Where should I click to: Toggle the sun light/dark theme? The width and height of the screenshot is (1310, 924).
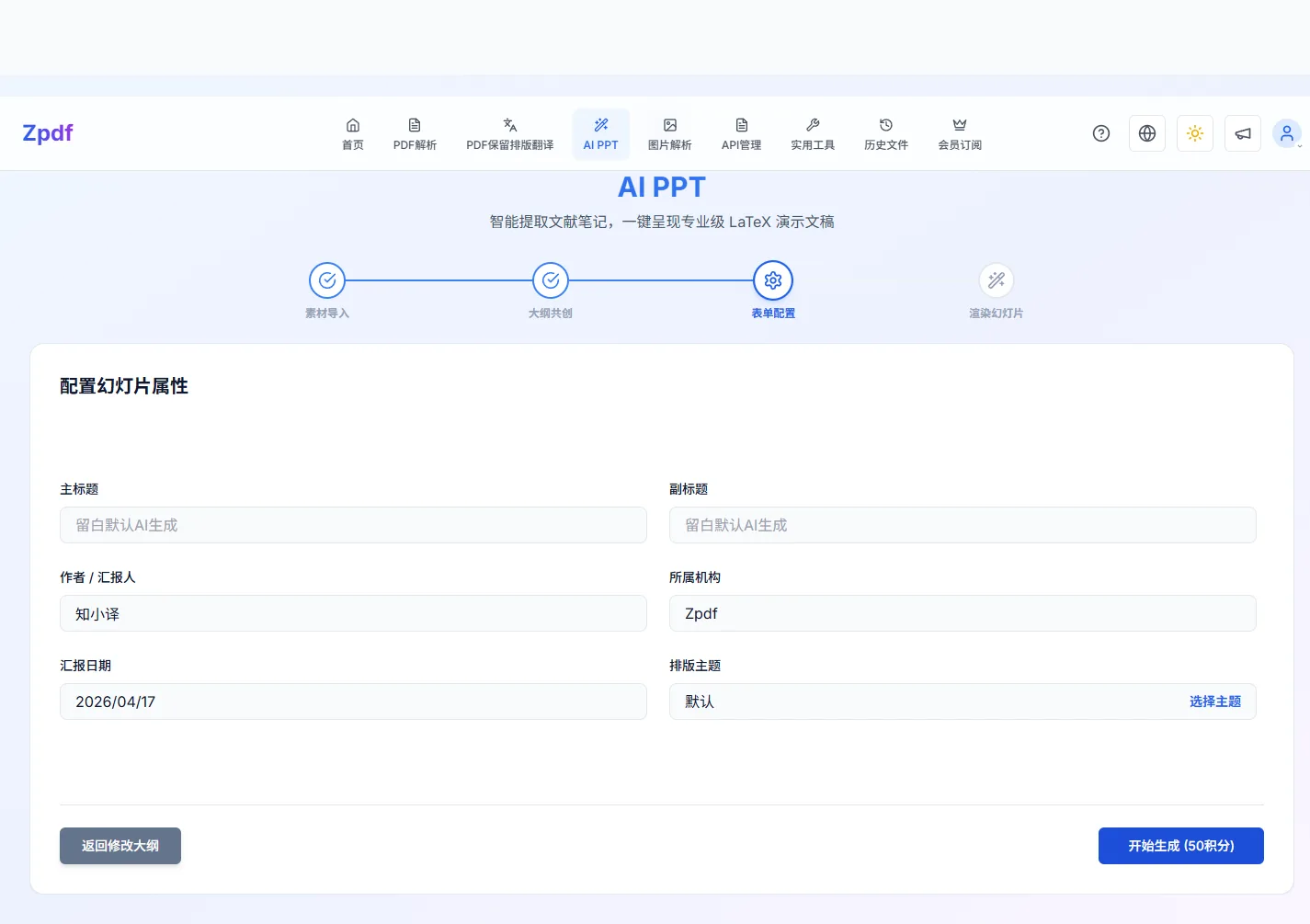(x=1195, y=133)
